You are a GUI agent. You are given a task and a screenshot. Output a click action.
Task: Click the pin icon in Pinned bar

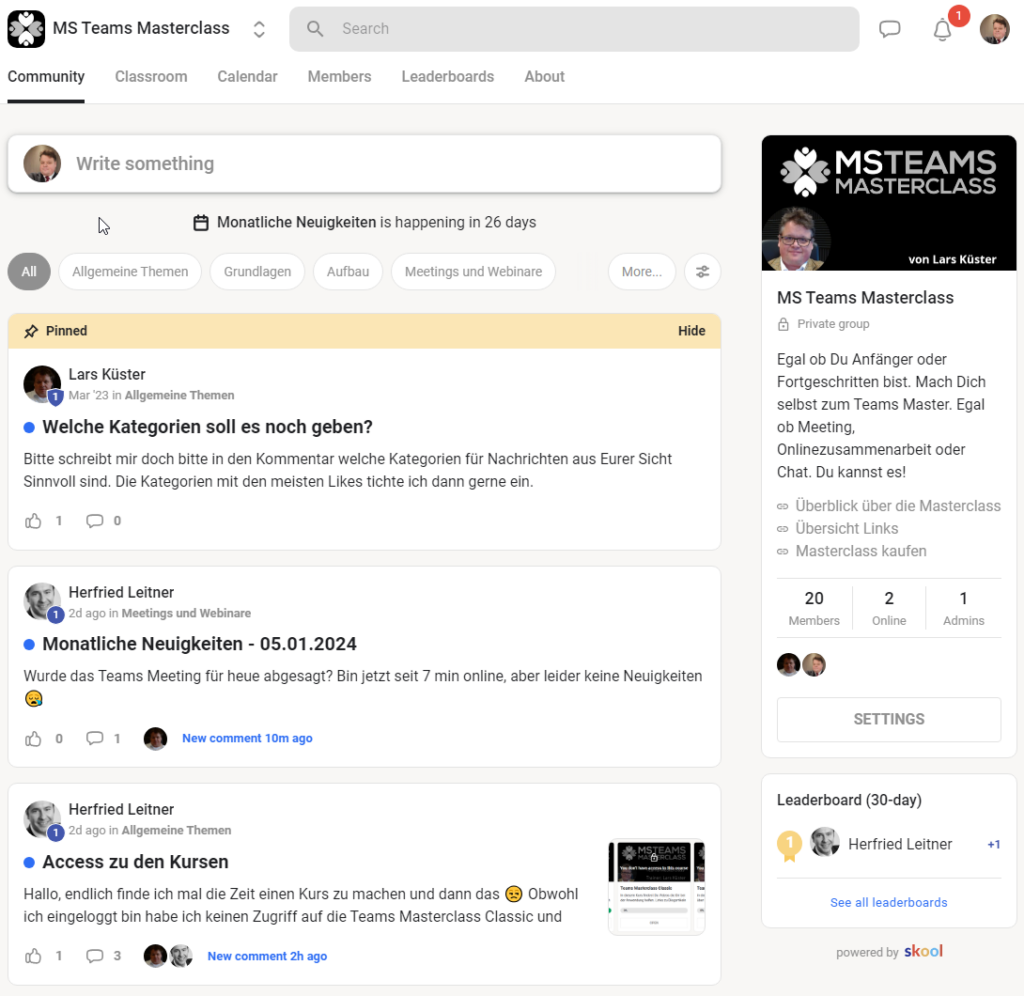(31, 332)
